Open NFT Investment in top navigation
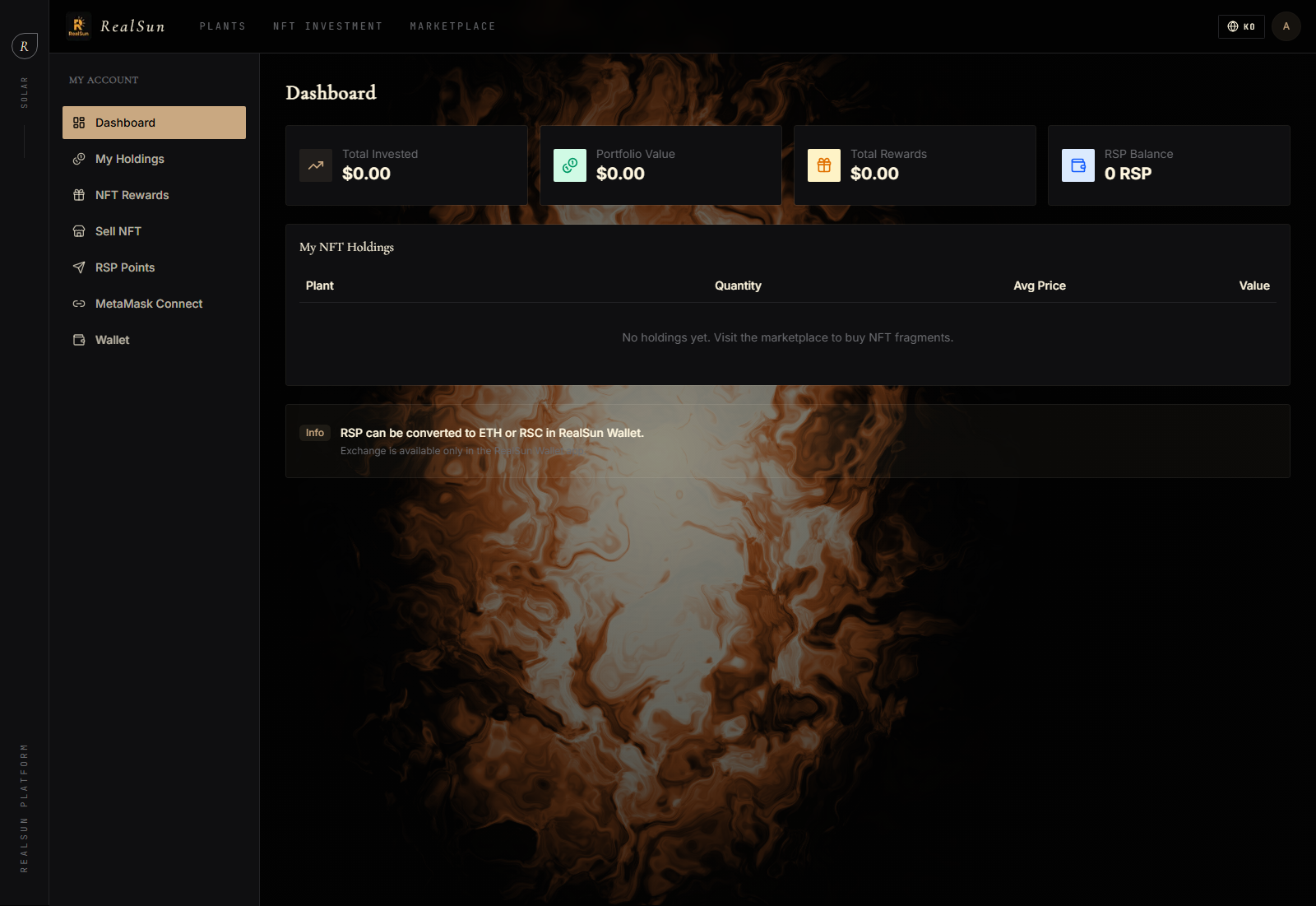The height and width of the screenshot is (906, 1316). pos(328,26)
